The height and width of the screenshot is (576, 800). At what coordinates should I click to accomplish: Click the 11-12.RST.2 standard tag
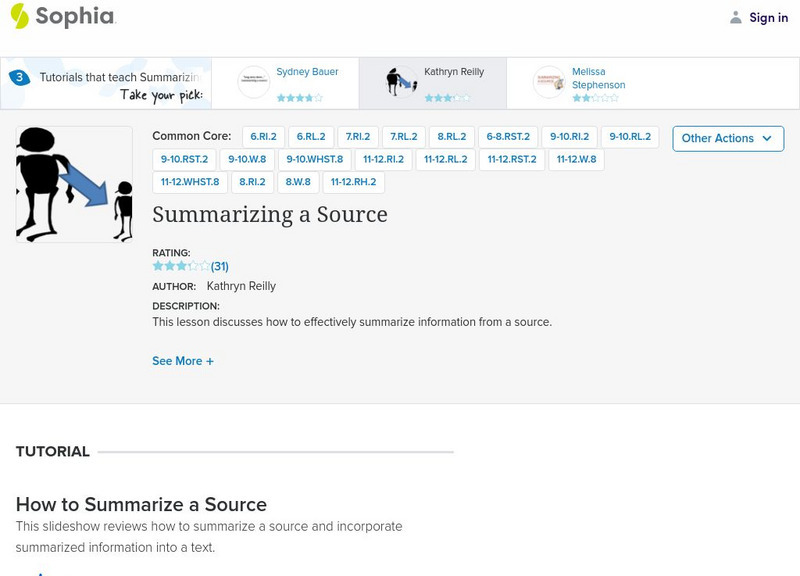[x=512, y=159]
